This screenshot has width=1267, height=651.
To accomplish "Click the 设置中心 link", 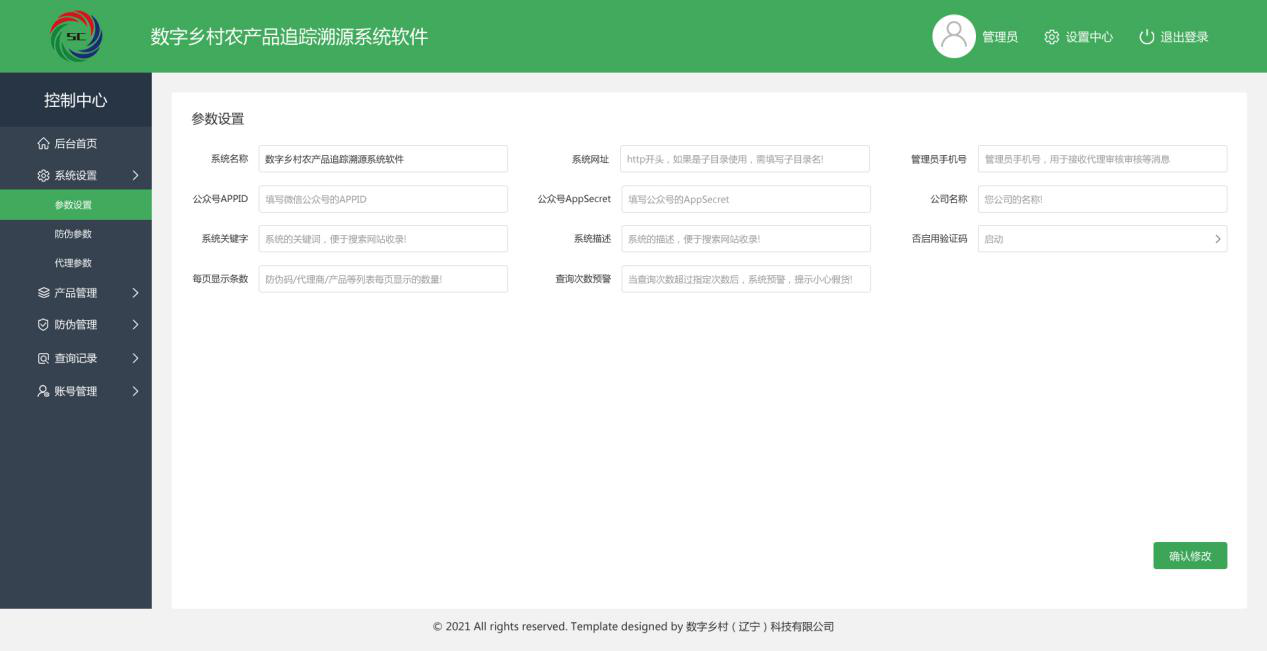I will coord(1089,37).
